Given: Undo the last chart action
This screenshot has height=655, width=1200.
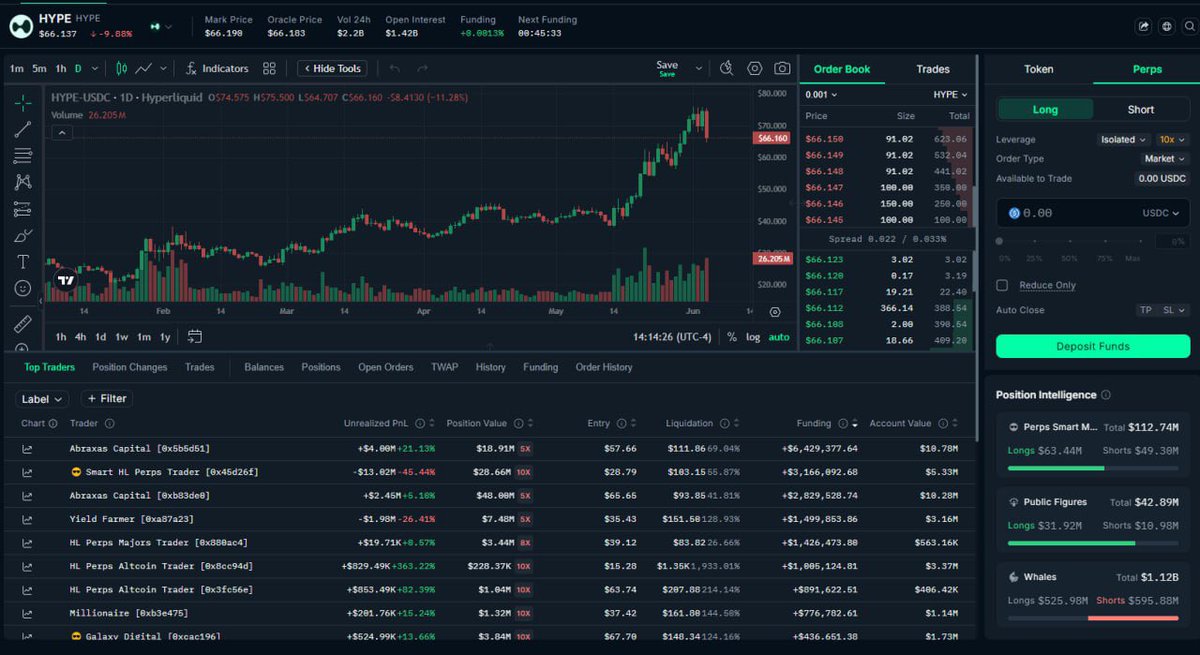Looking at the screenshot, I should 395,68.
